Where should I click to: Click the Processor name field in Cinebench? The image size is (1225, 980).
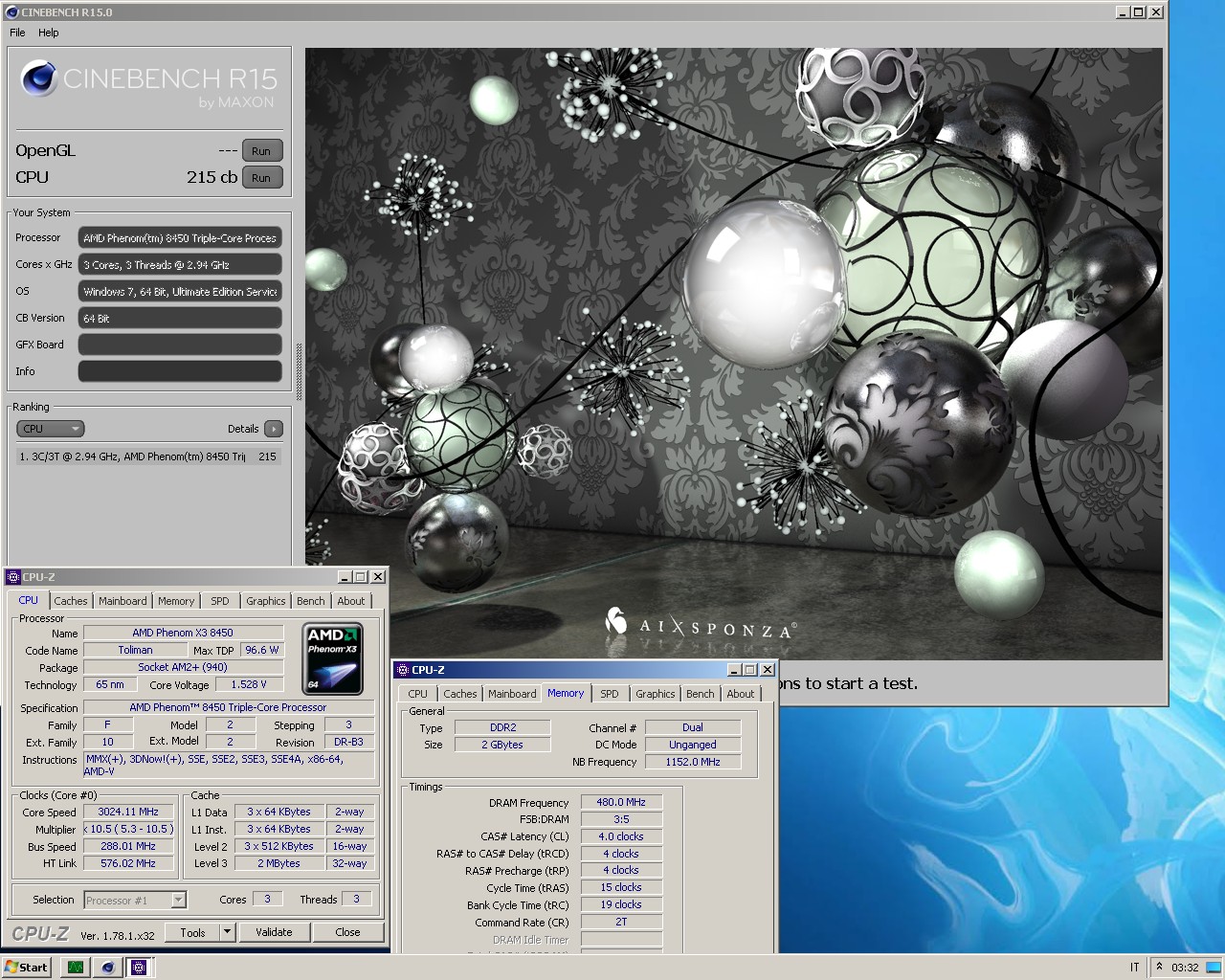point(180,237)
